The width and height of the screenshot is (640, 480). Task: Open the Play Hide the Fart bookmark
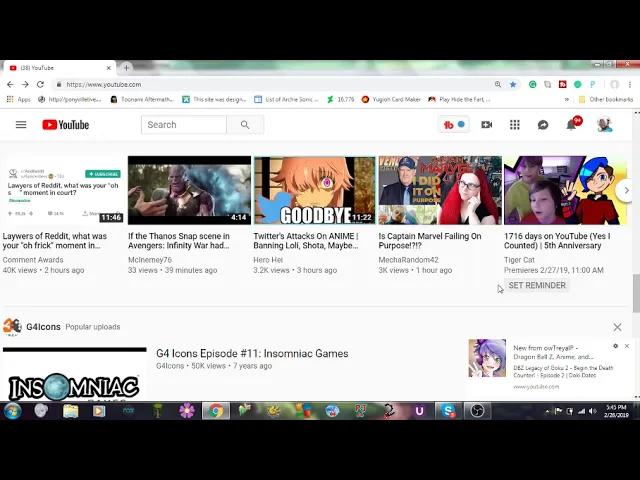pos(460,99)
